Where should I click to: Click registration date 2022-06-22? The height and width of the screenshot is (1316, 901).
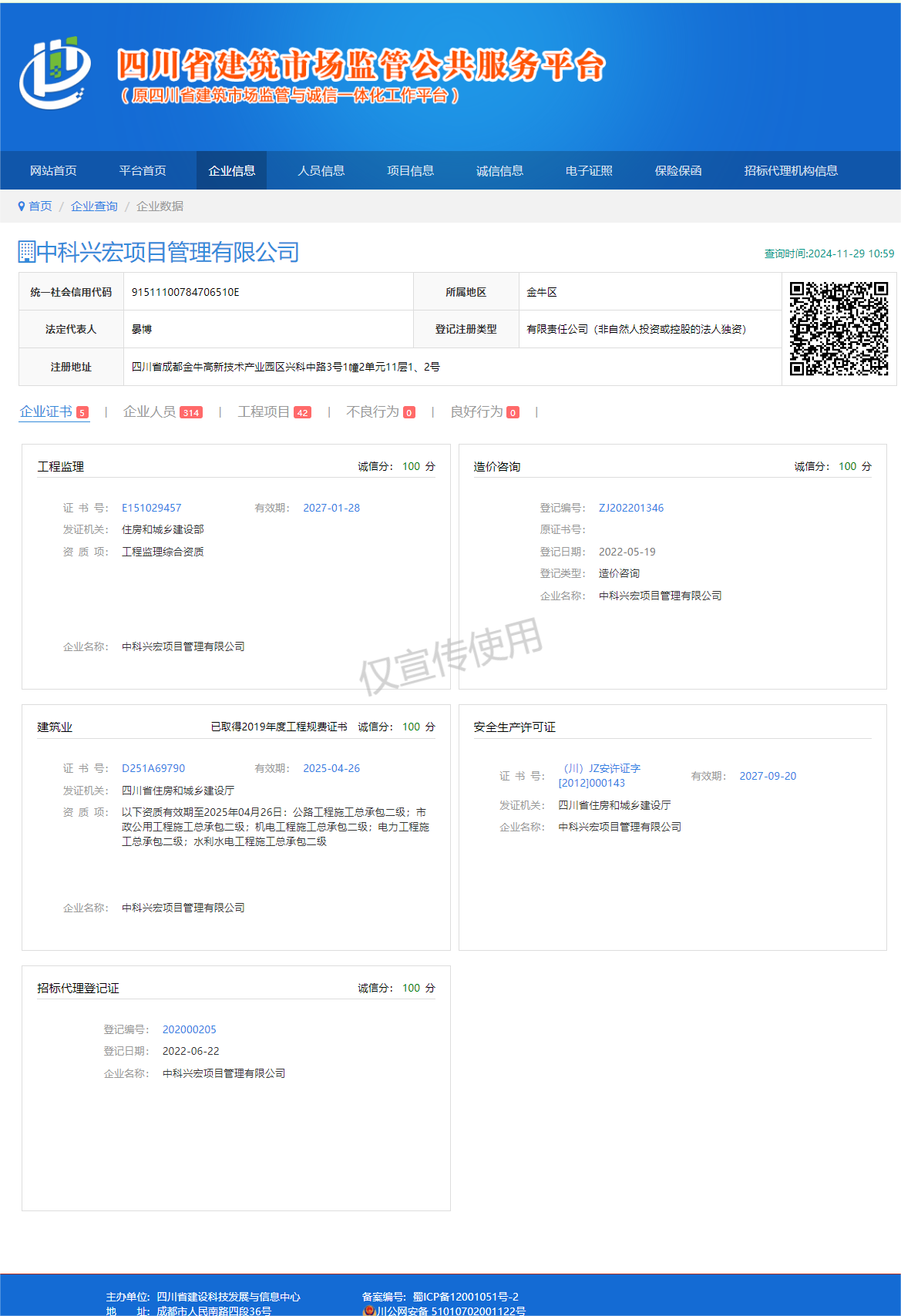point(191,1051)
